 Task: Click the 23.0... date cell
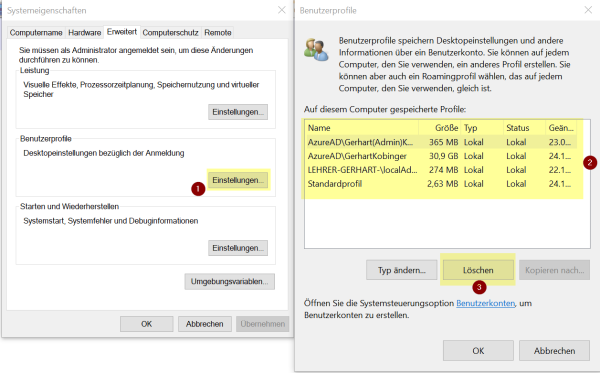pos(559,142)
